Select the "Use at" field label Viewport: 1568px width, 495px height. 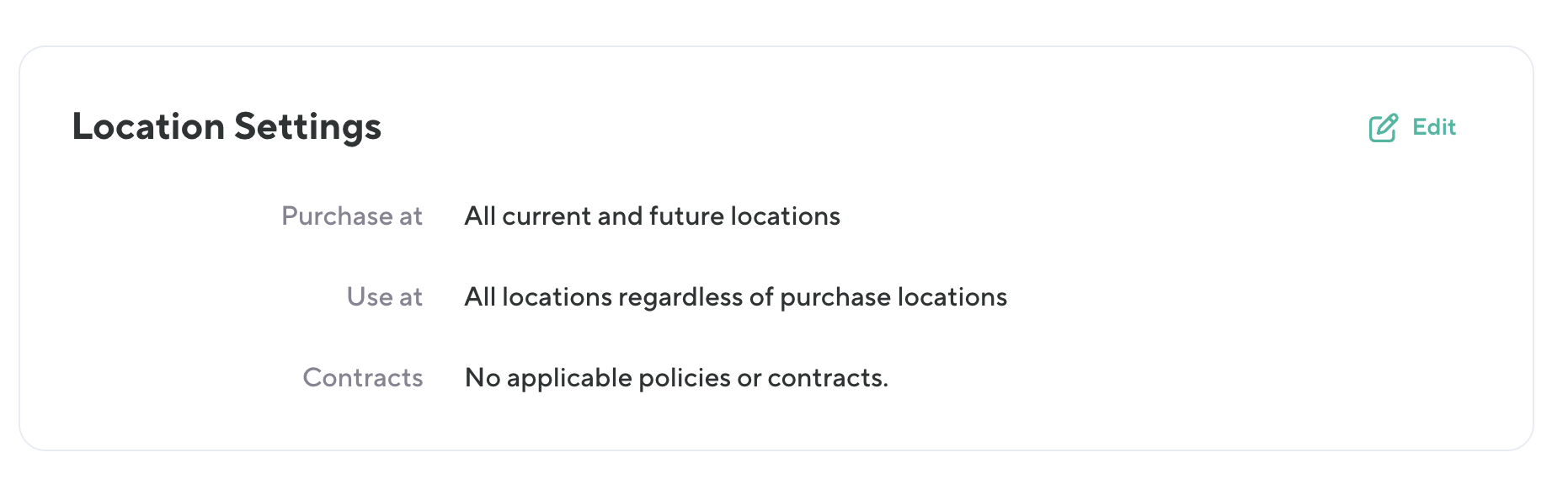(x=384, y=297)
